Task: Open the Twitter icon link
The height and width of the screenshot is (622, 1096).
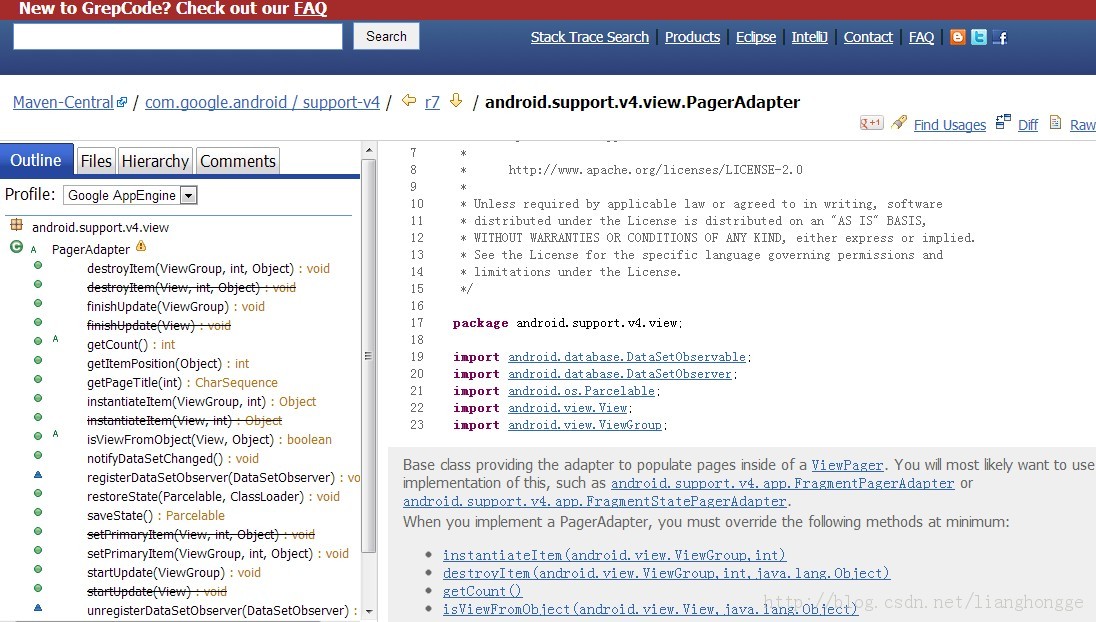Action: coord(979,37)
